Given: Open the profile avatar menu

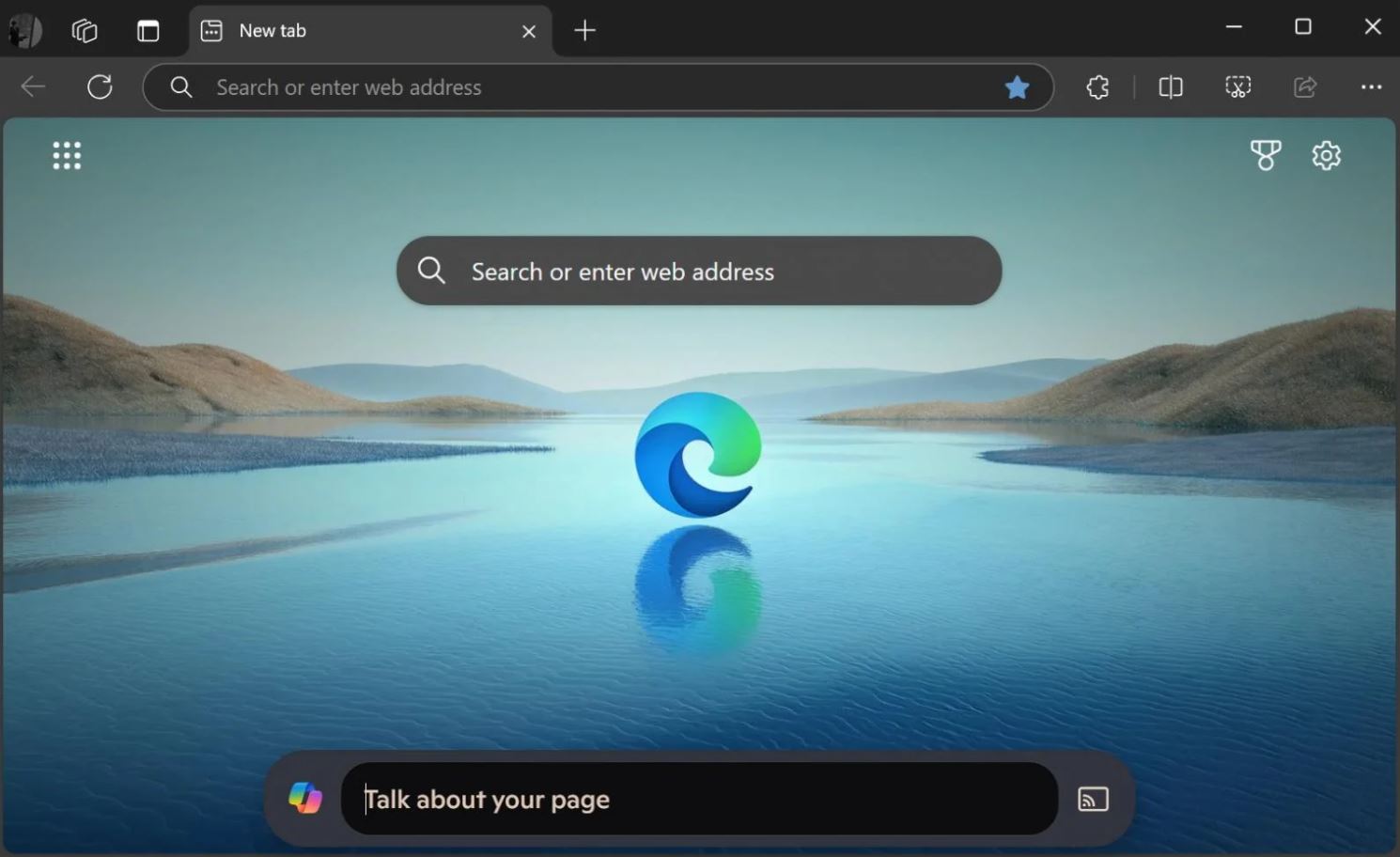Looking at the screenshot, I should [x=25, y=31].
